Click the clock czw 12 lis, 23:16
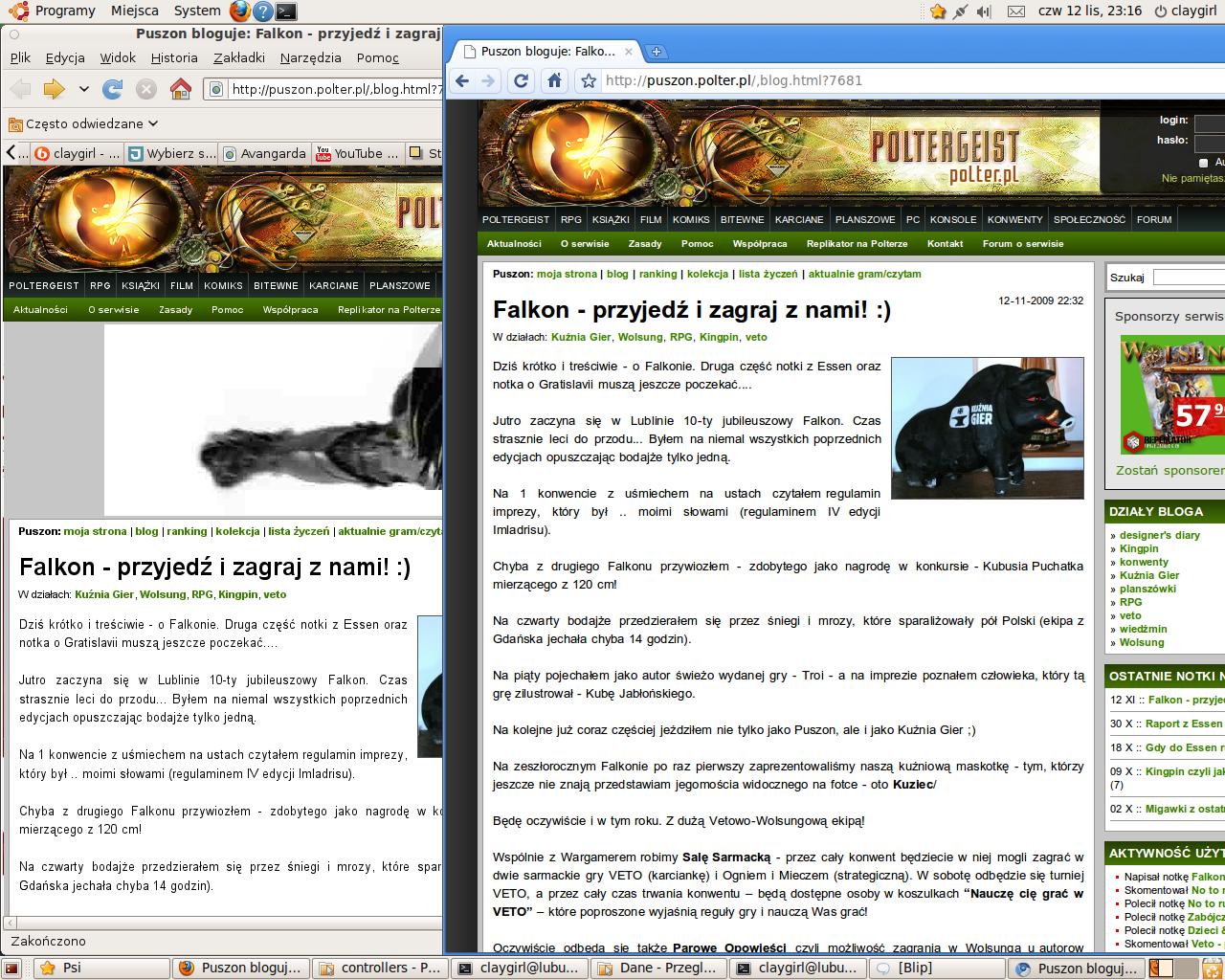 click(x=1090, y=11)
